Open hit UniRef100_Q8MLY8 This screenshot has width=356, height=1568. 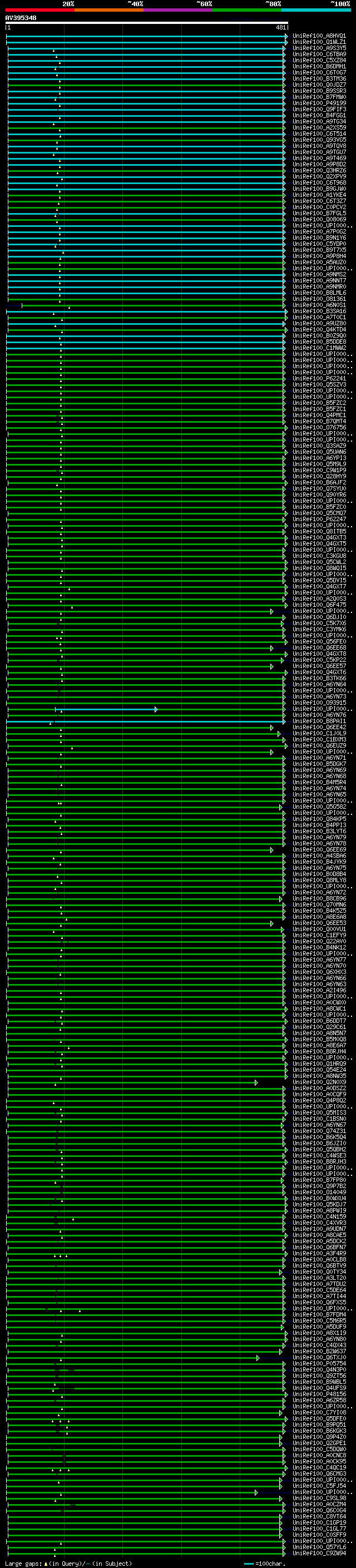click(x=319, y=880)
